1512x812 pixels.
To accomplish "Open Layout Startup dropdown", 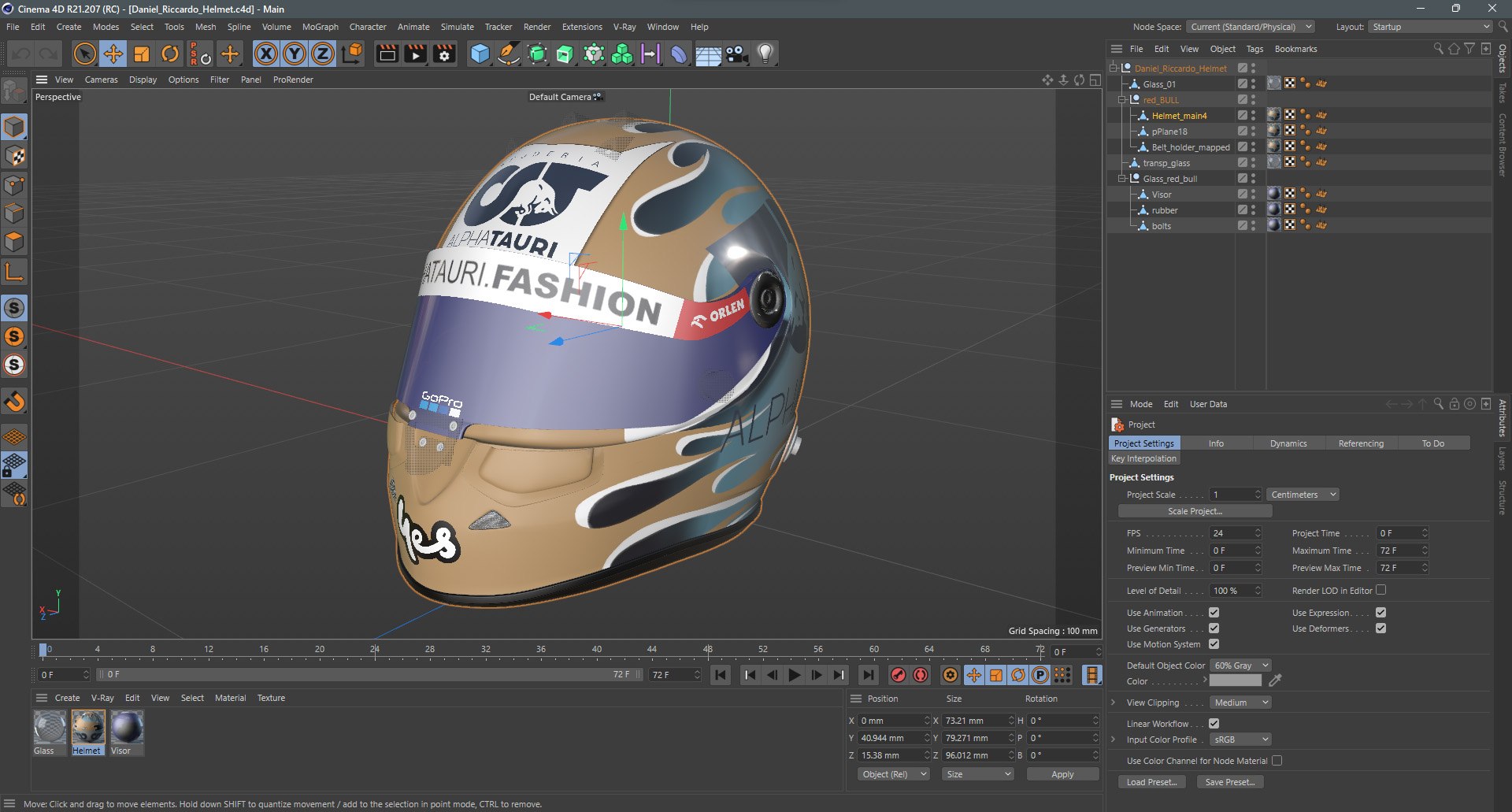I will [x=1430, y=27].
